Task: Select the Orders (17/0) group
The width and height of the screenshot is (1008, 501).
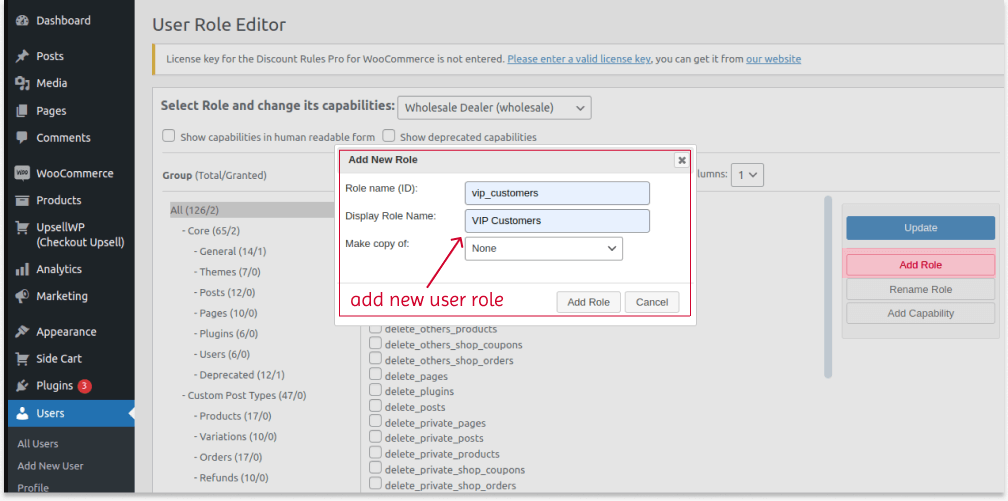Action: 228,457
